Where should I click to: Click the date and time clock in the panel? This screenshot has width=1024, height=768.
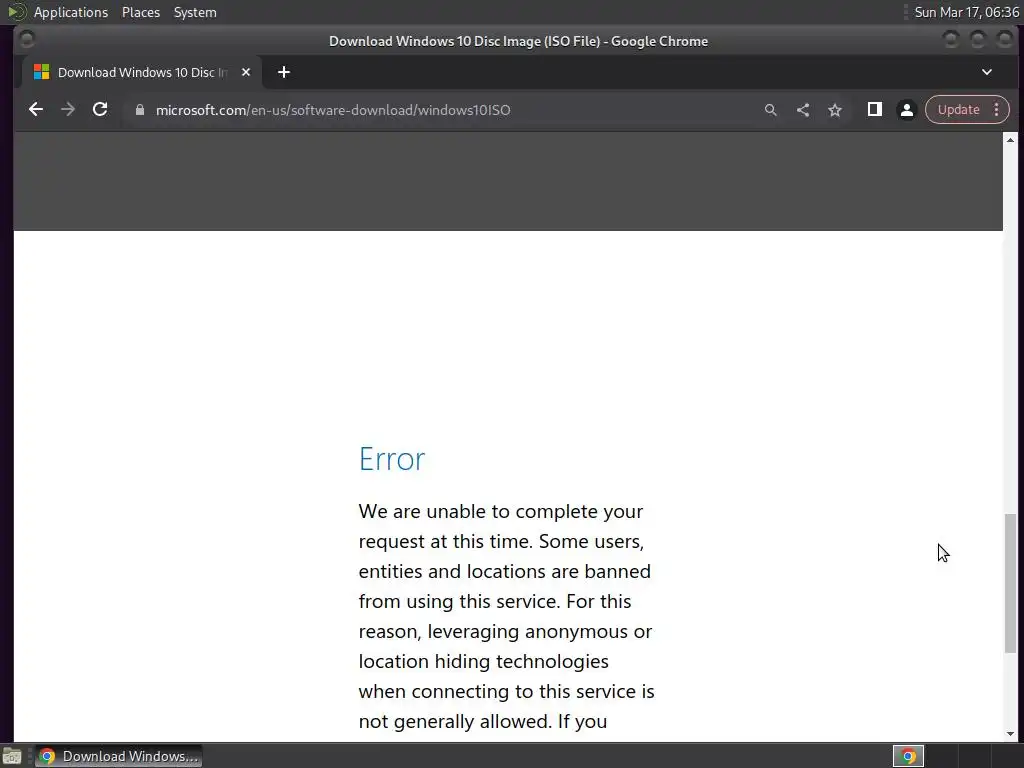(x=966, y=12)
